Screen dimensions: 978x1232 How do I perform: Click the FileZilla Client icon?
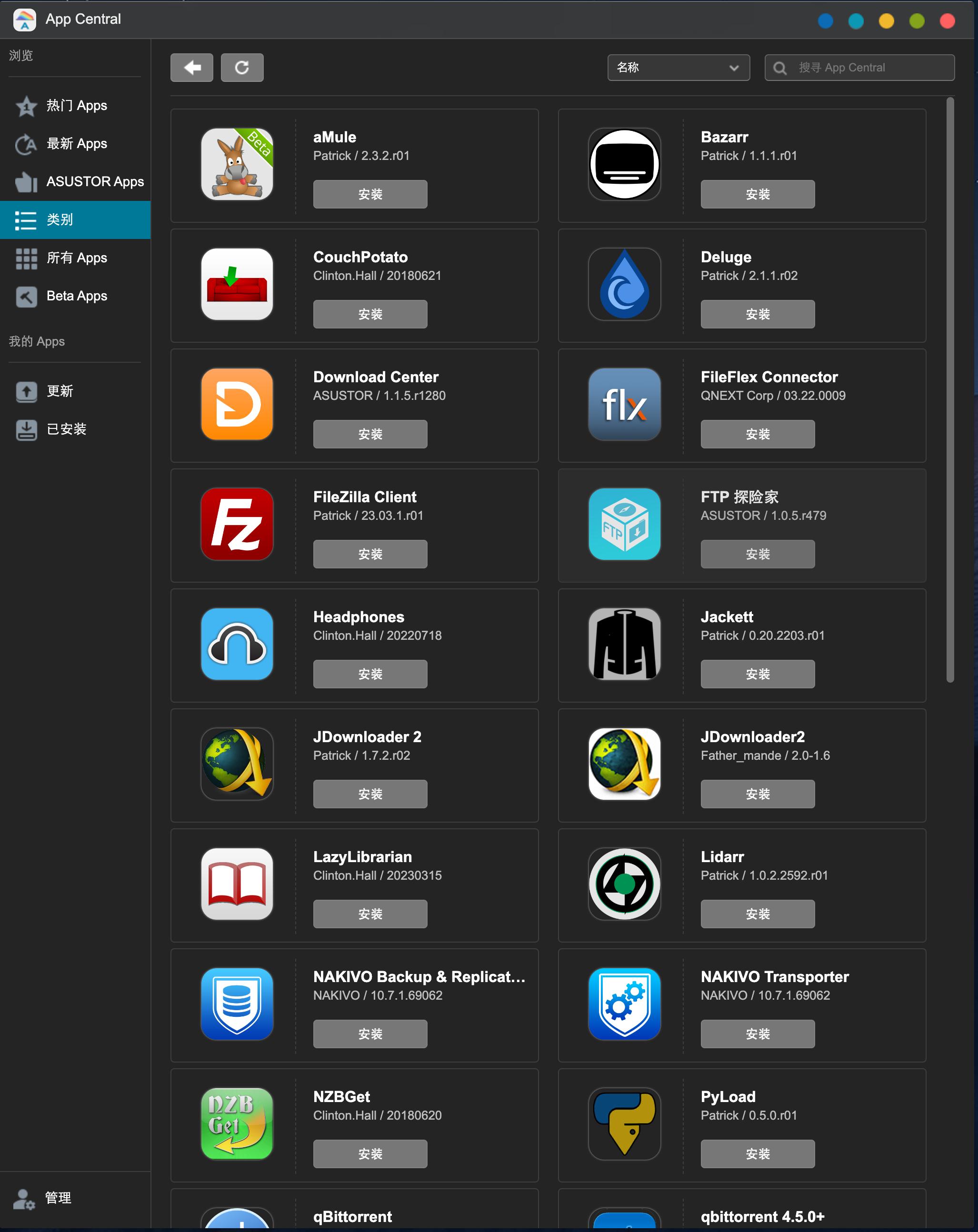point(237,524)
